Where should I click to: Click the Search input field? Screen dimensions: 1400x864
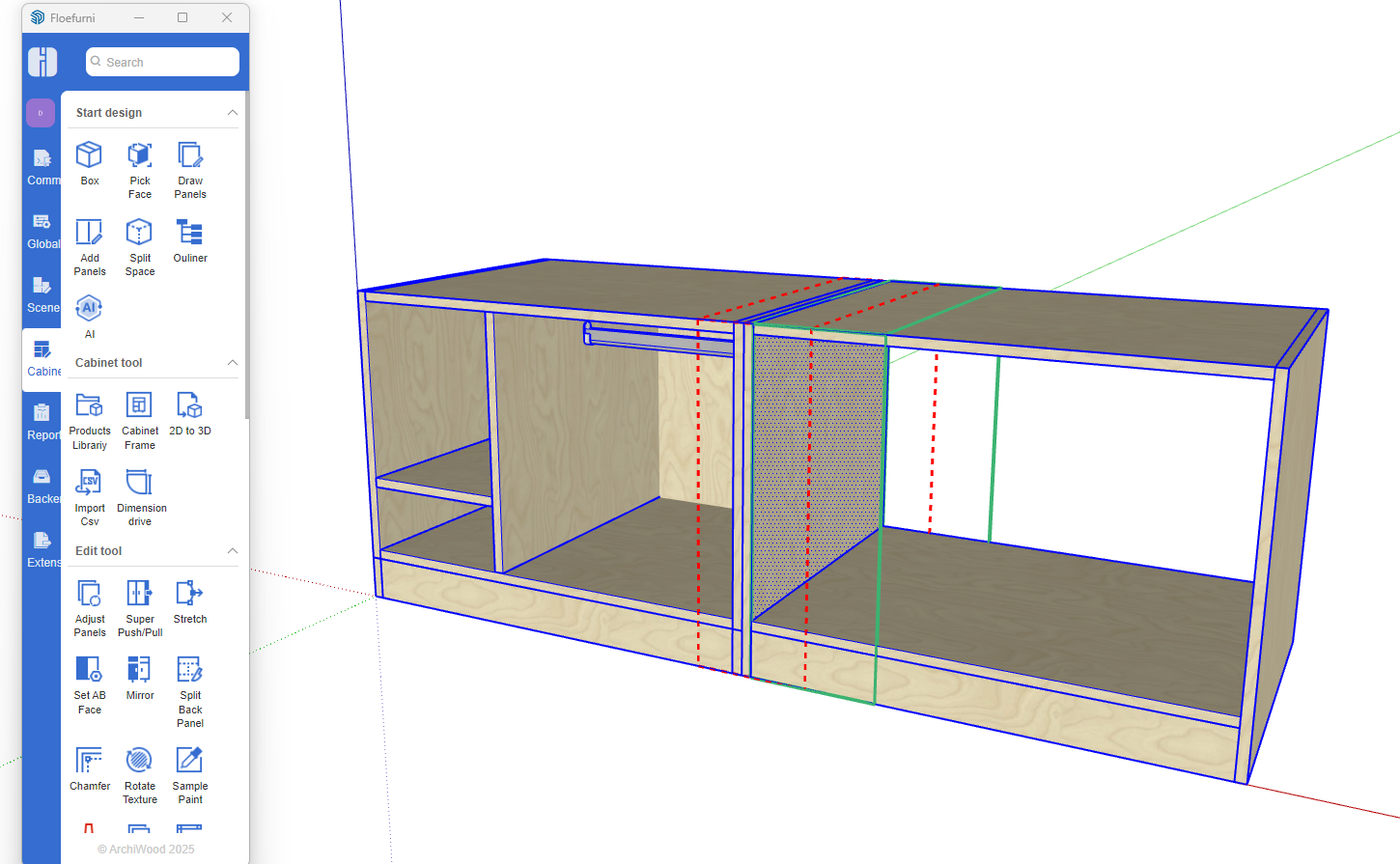pyautogui.click(x=162, y=62)
